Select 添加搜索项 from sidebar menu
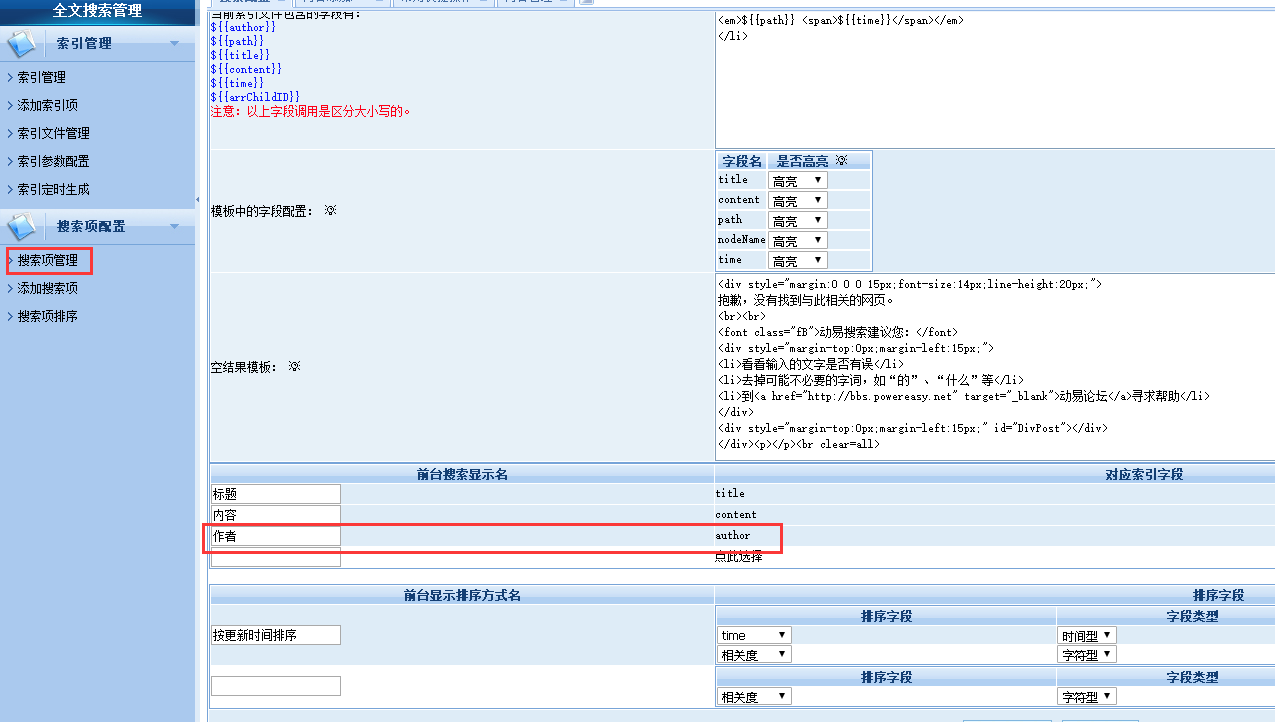The height and width of the screenshot is (722, 1275). pyautogui.click(x=47, y=288)
